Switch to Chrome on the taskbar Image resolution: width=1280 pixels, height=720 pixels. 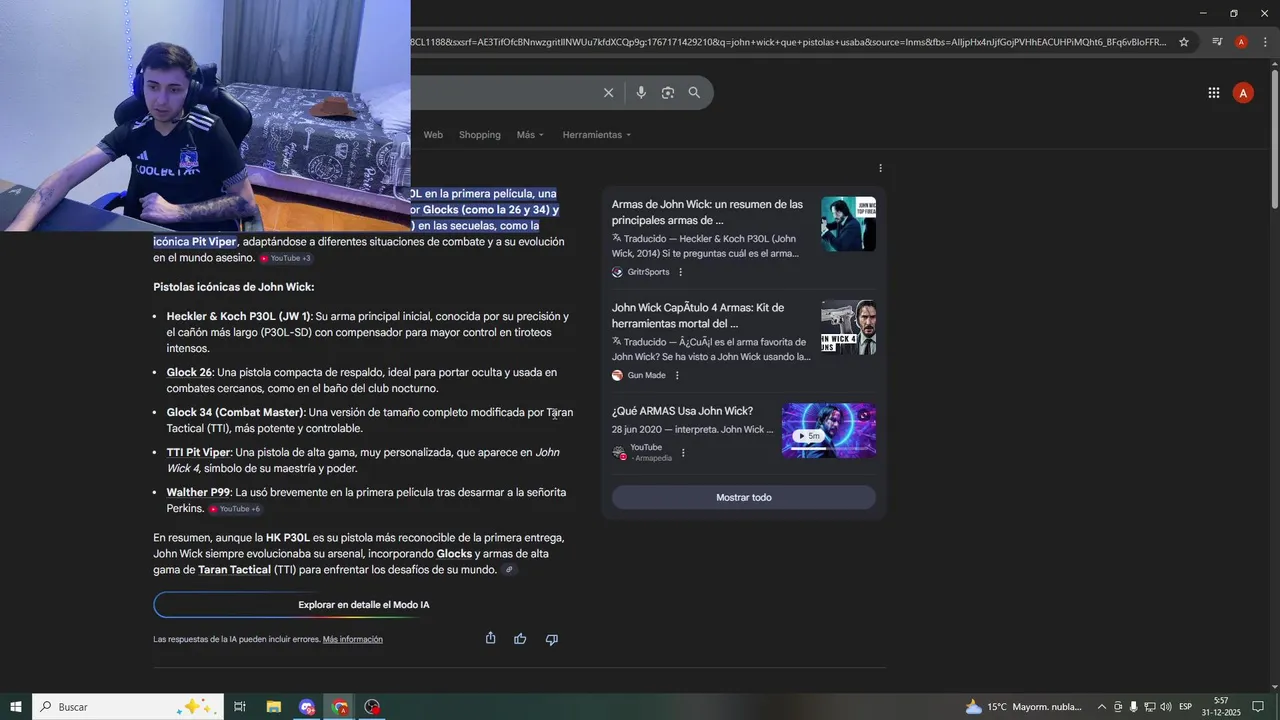point(340,707)
